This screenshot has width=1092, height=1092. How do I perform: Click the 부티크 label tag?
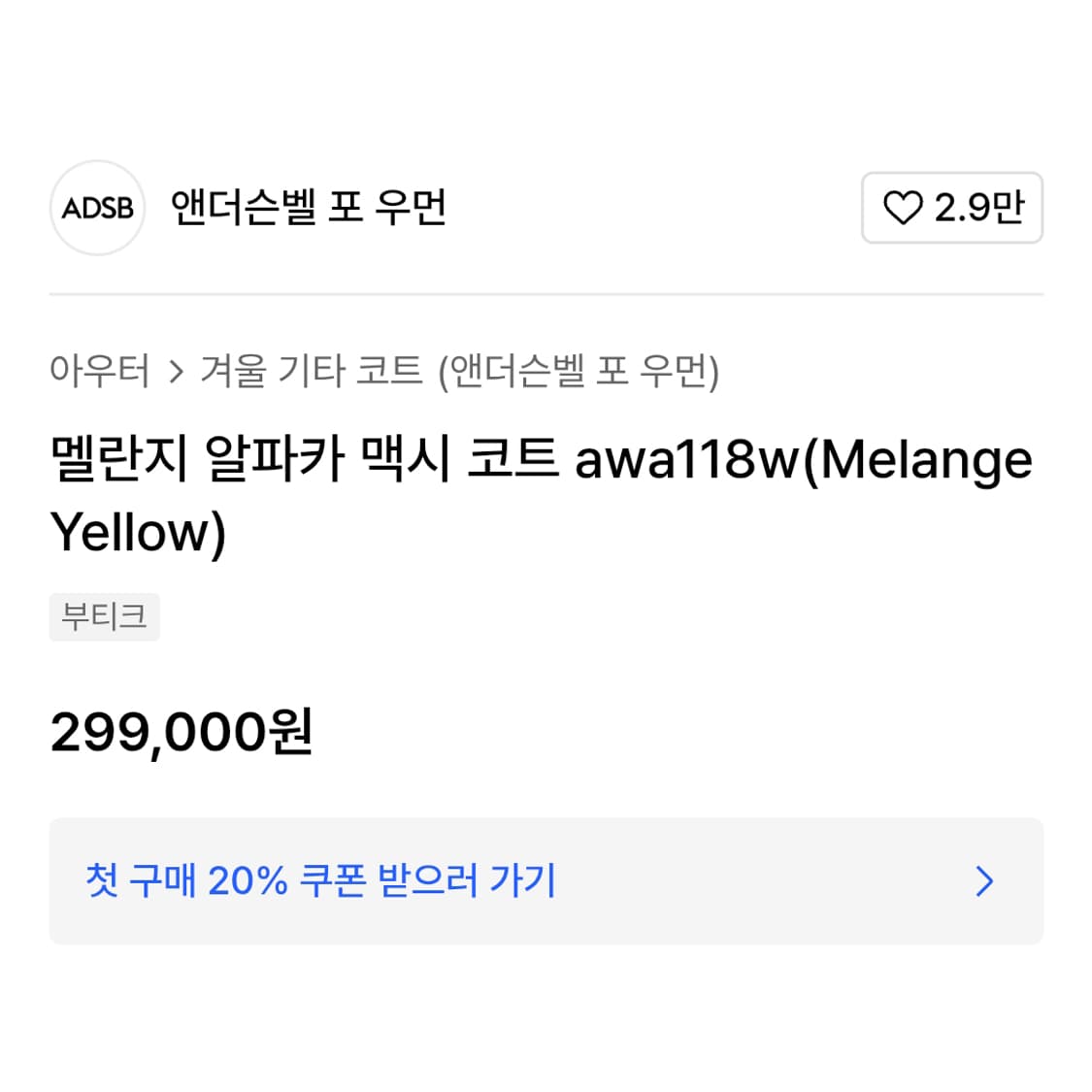(x=104, y=616)
